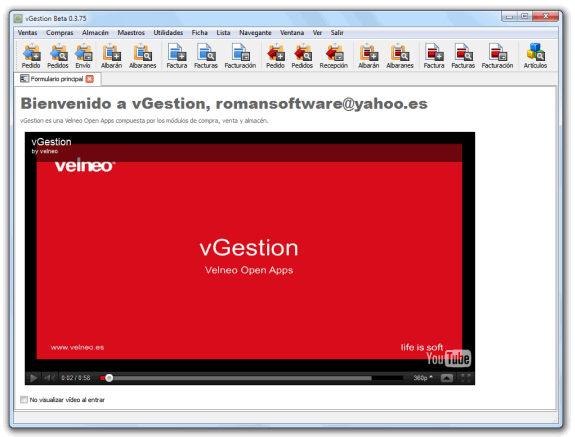Launch the red Facturación icon
This screenshot has width=575, height=437.
[497, 56]
